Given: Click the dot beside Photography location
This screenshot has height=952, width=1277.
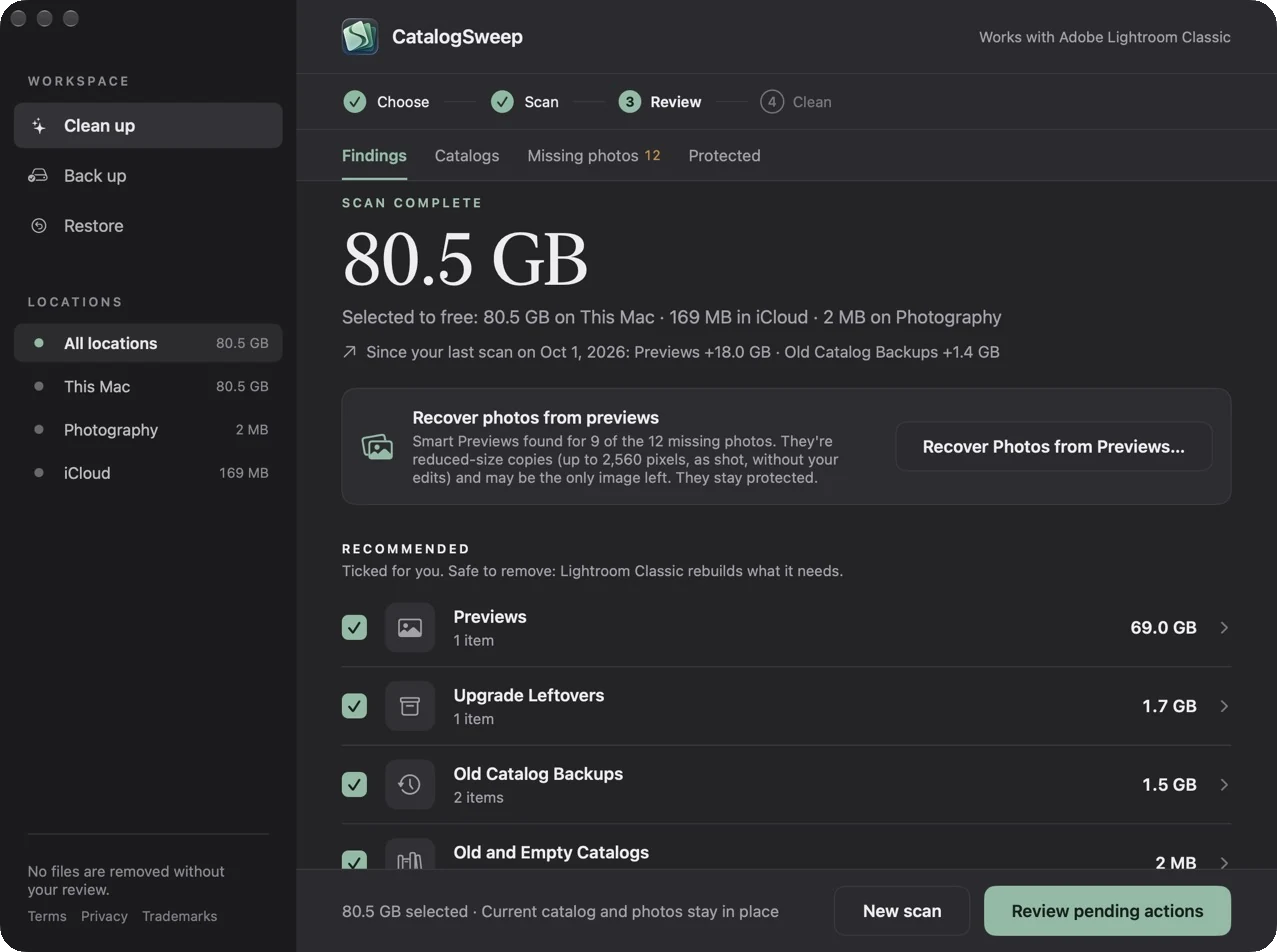Looking at the screenshot, I should click(x=39, y=430).
